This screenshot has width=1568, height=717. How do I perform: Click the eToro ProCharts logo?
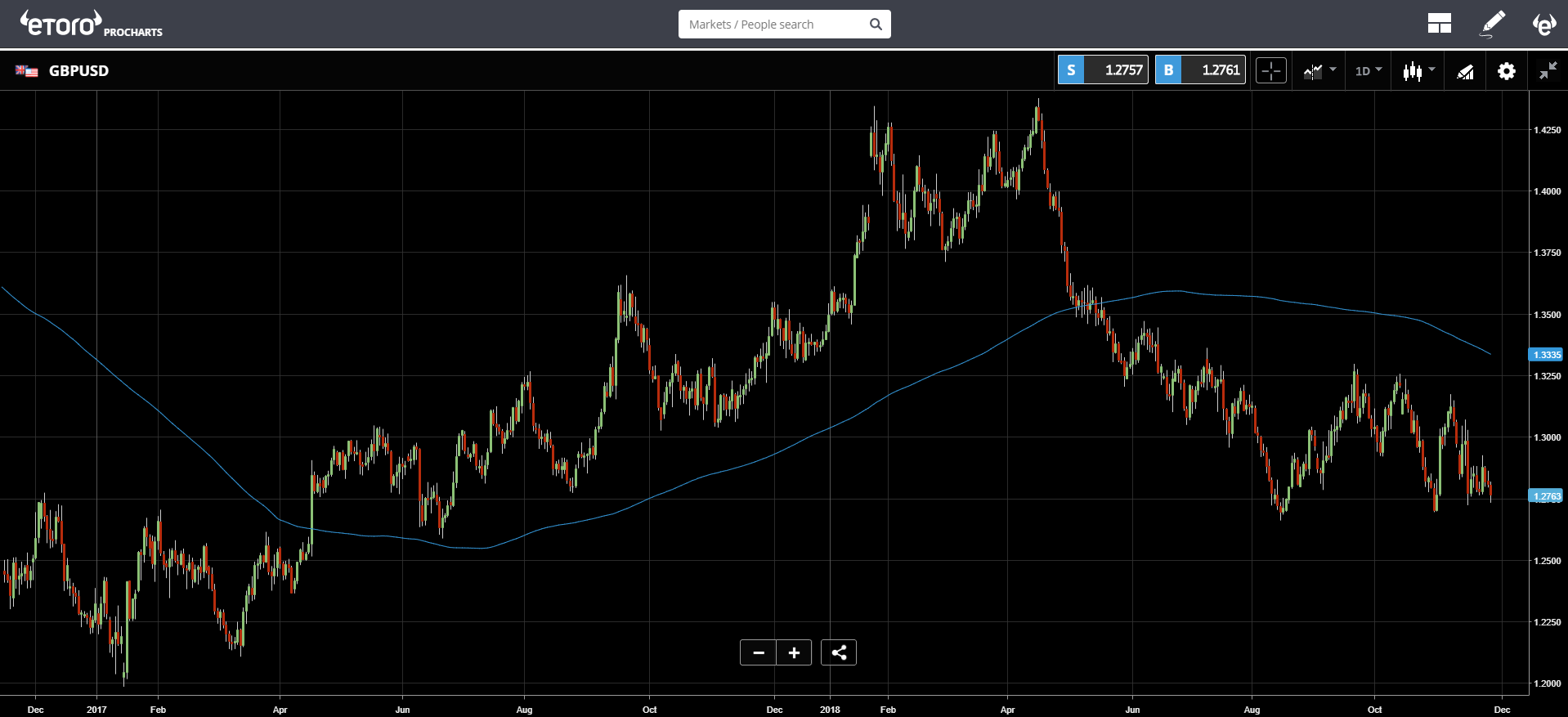[91, 24]
